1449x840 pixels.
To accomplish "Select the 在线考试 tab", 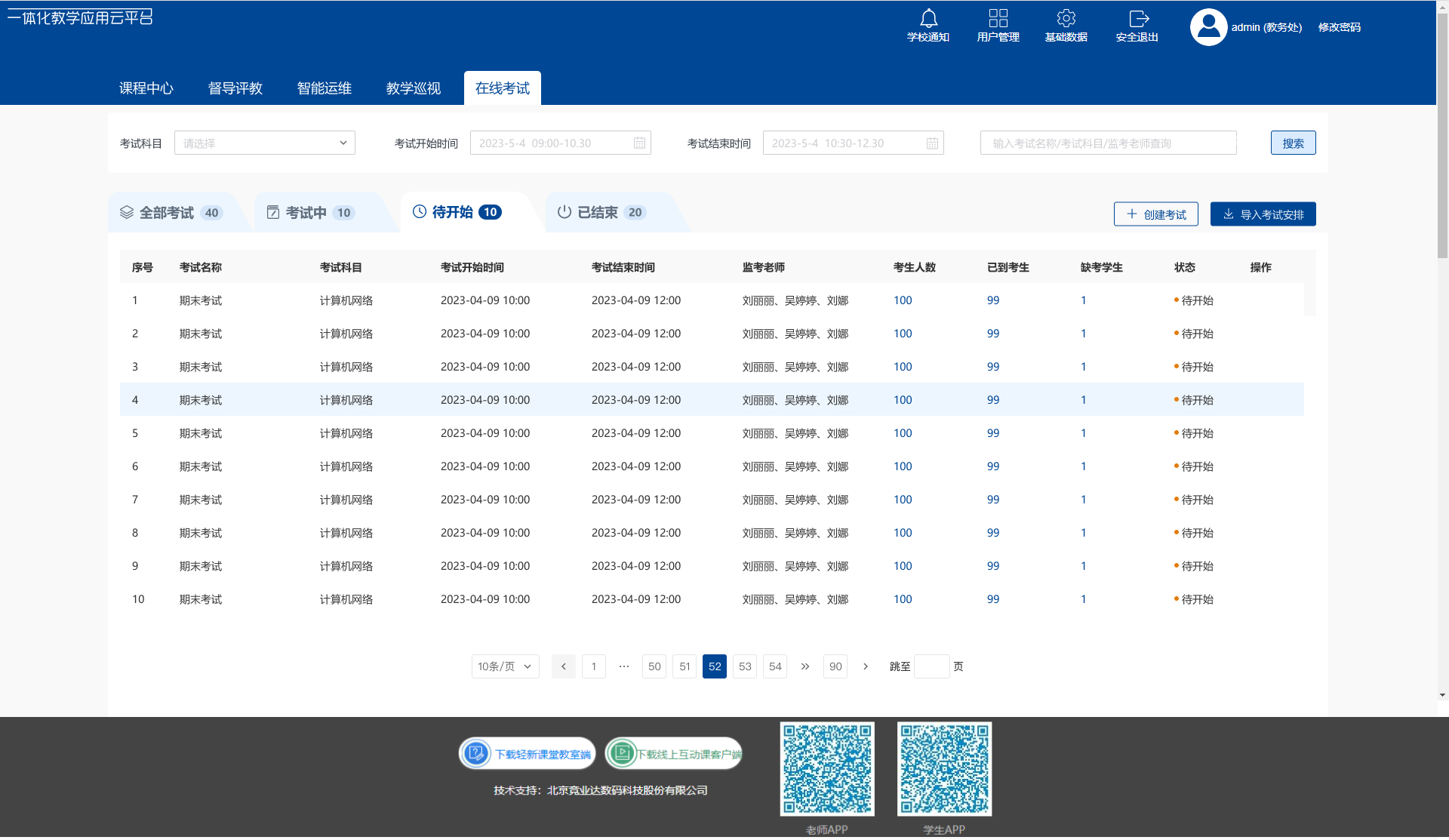I will [503, 88].
